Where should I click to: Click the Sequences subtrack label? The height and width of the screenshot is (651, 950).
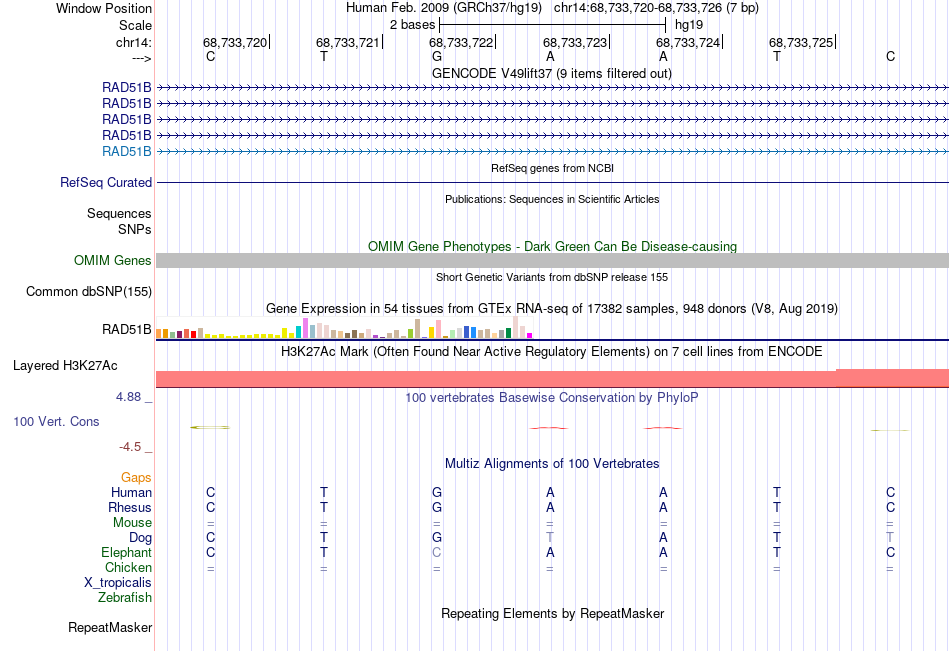click(119, 213)
